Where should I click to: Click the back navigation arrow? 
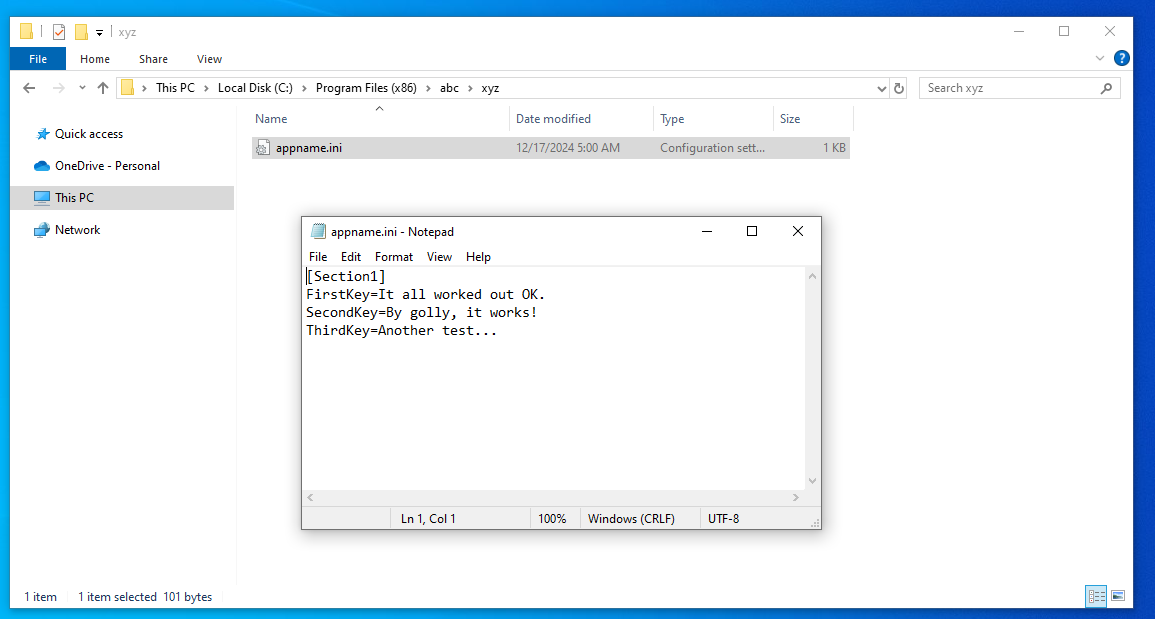[29, 88]
